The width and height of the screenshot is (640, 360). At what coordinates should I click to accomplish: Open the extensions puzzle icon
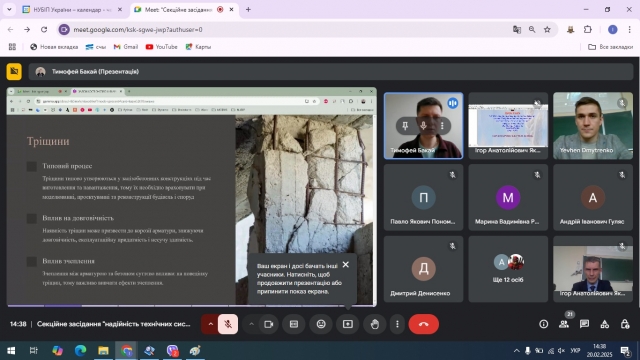(588, 29)
